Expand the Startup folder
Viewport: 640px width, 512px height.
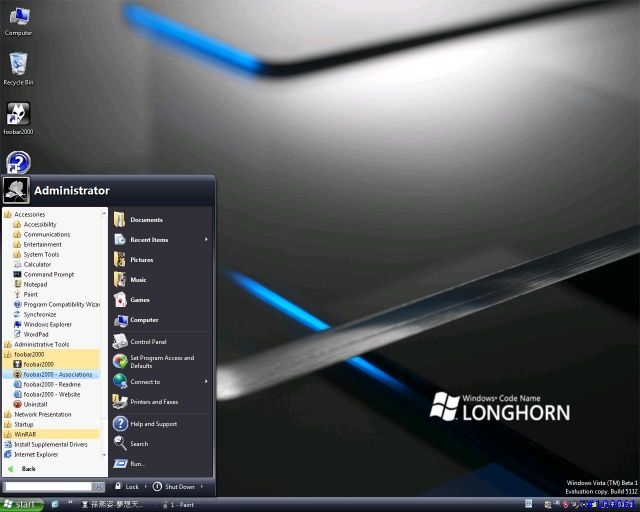click(x=19, y=425)
